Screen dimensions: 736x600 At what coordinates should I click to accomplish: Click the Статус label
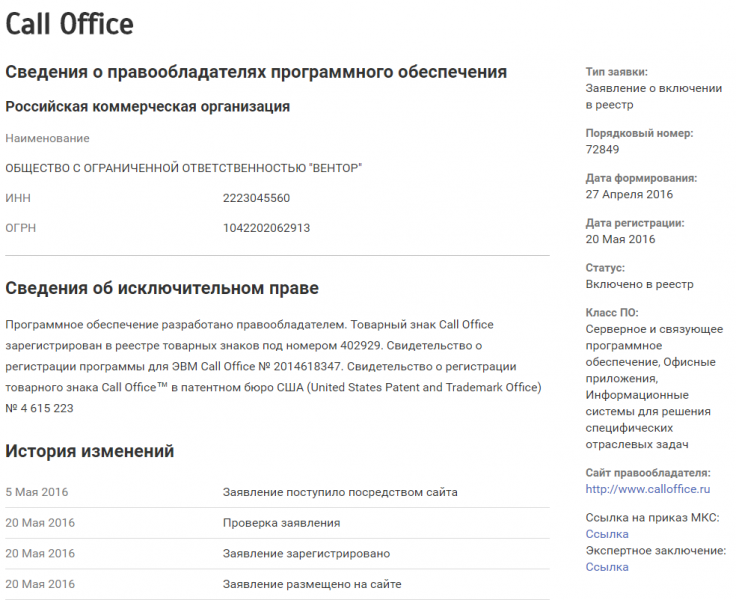point(605,268)
